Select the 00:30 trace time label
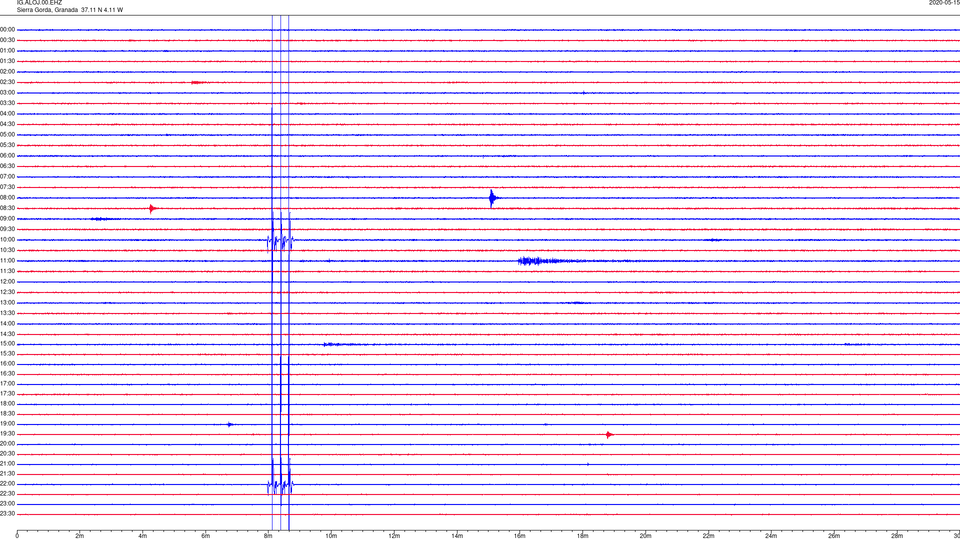This screenshot has height=540, width=960. 7,40
